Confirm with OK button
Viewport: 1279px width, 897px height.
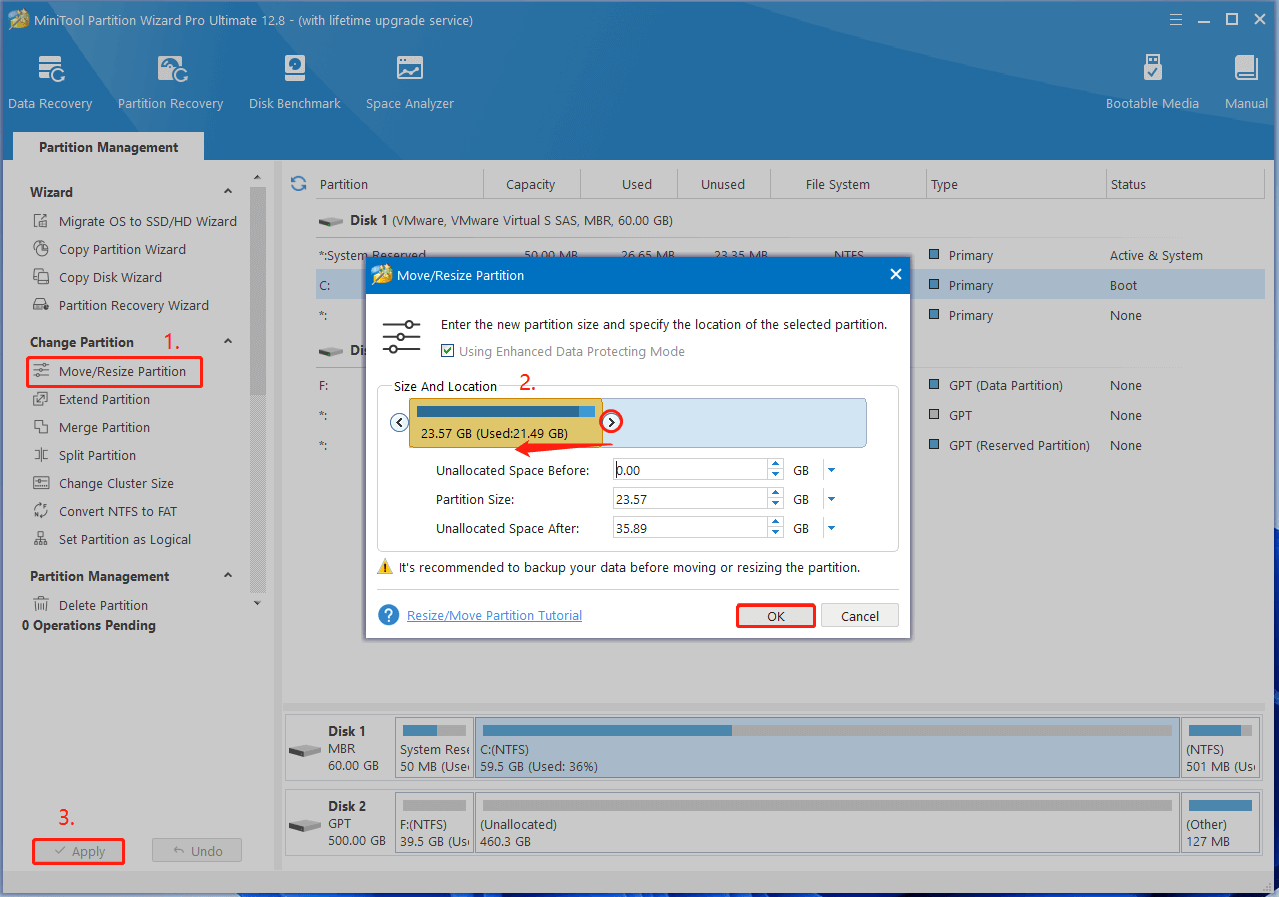pyautogui.click(x=776, y=616)
